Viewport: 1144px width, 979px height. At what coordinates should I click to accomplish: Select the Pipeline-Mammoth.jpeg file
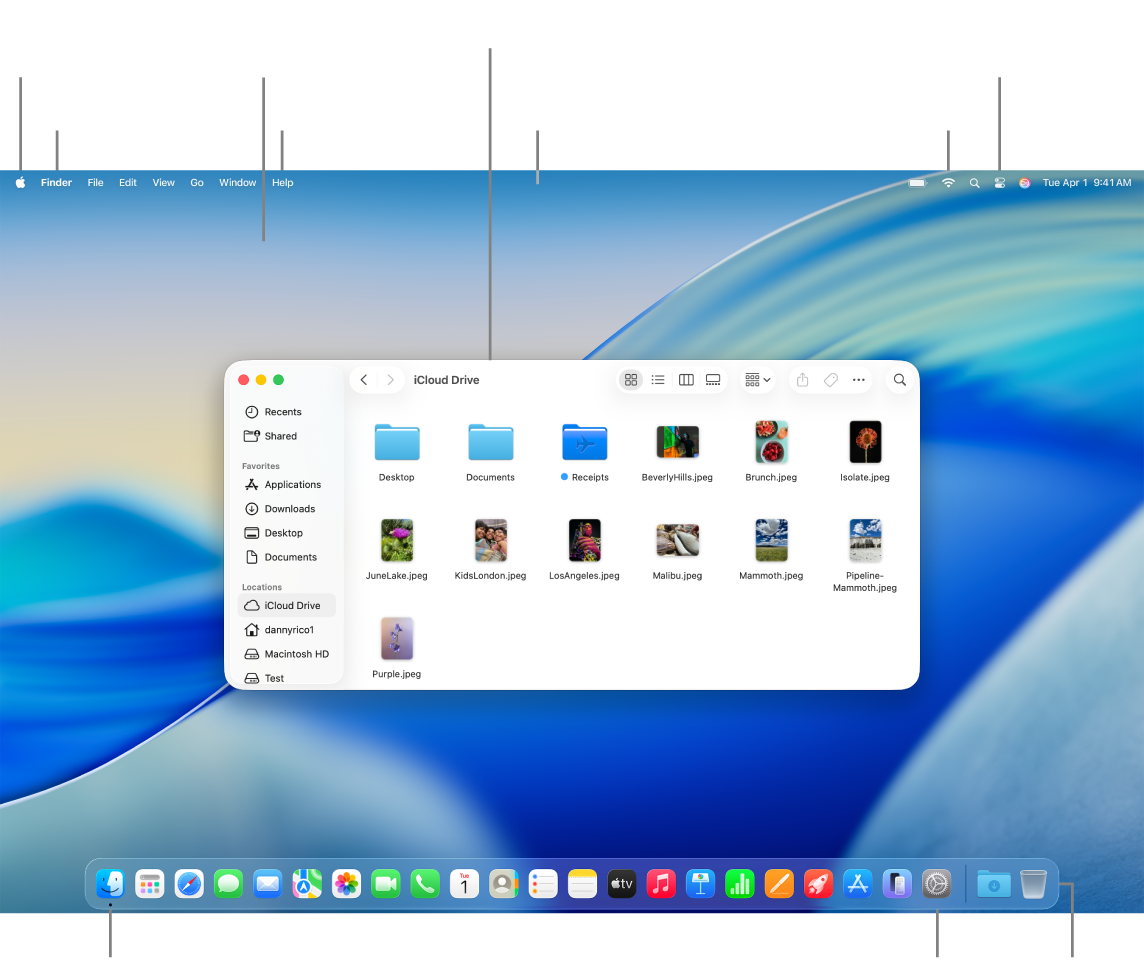[865, 541]
